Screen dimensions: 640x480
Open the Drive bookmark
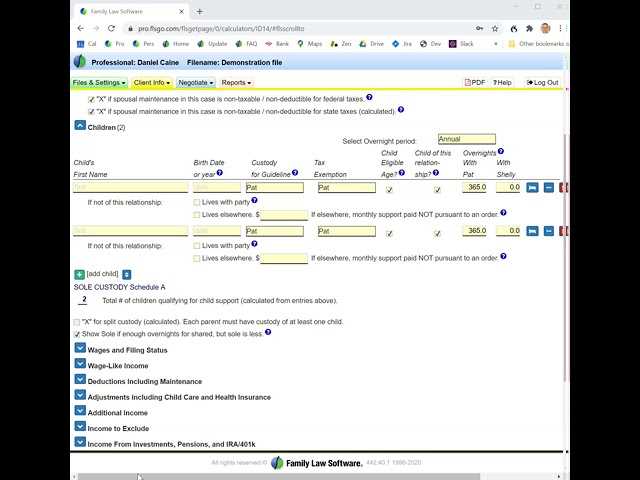point(372,44)
